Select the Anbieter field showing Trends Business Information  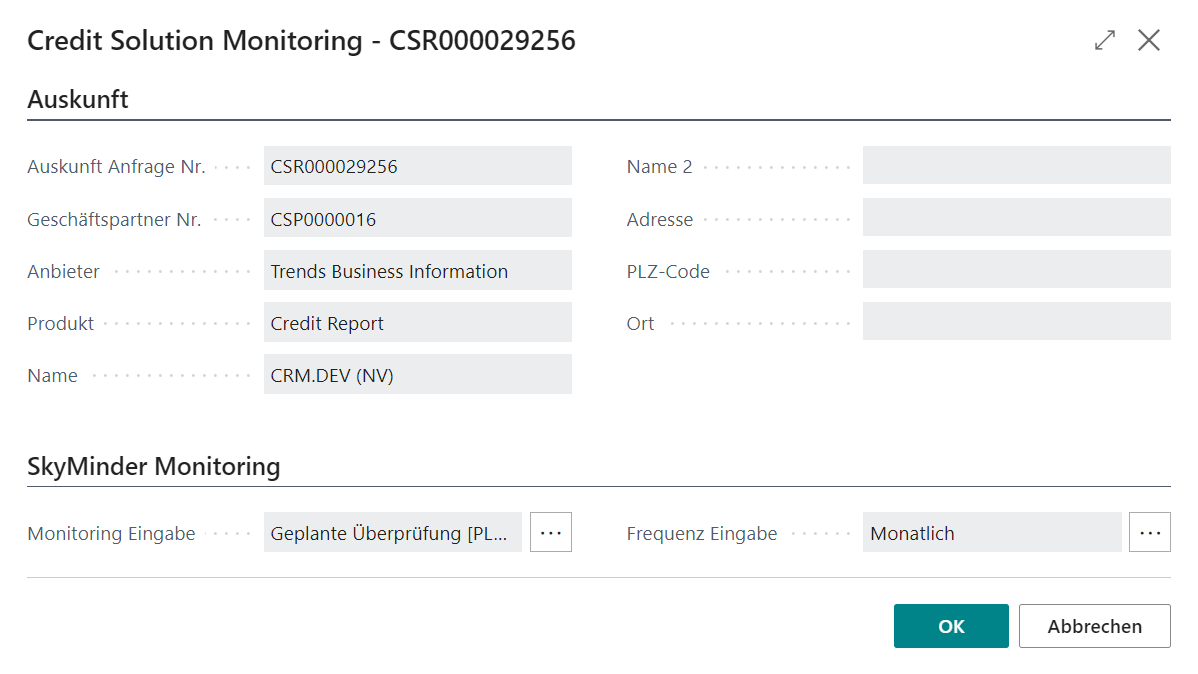coord(418,270)
